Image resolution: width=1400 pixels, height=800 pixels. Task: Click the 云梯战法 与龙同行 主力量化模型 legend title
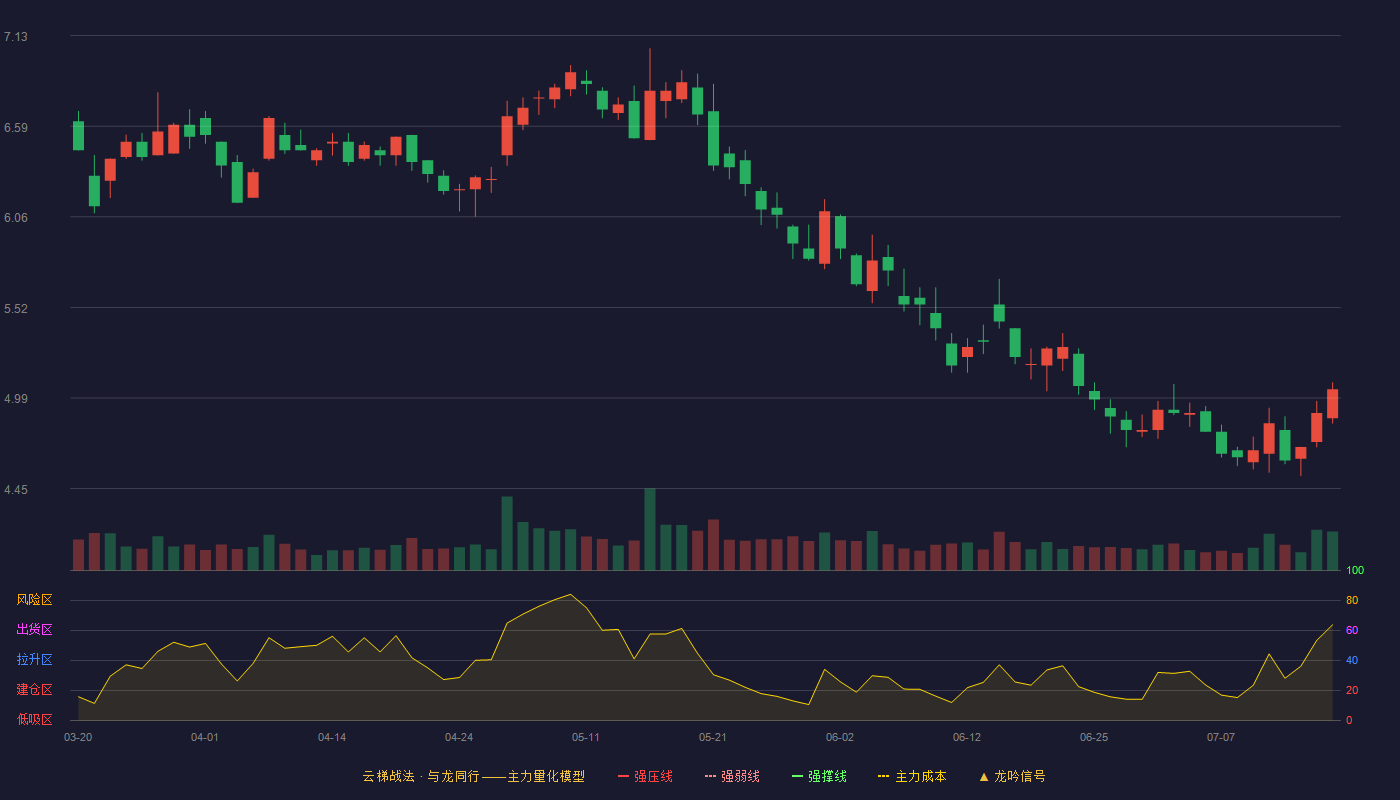click(473, 776)
